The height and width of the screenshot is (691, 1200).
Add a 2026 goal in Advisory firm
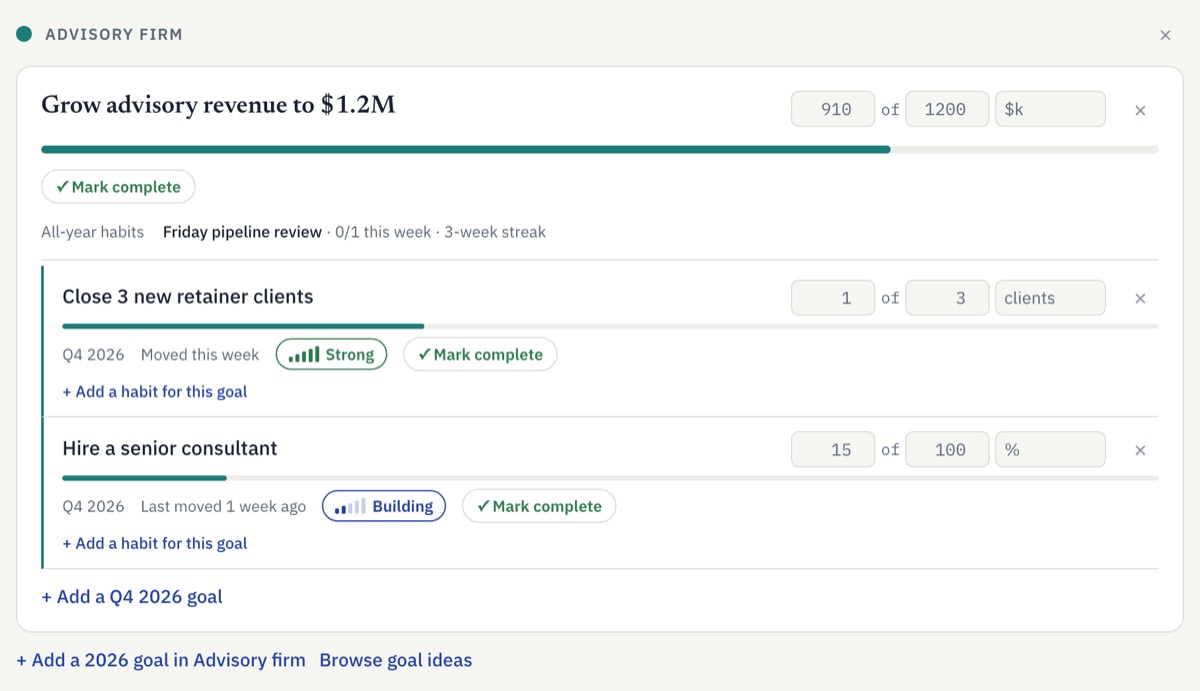click(x=161, y=660)
